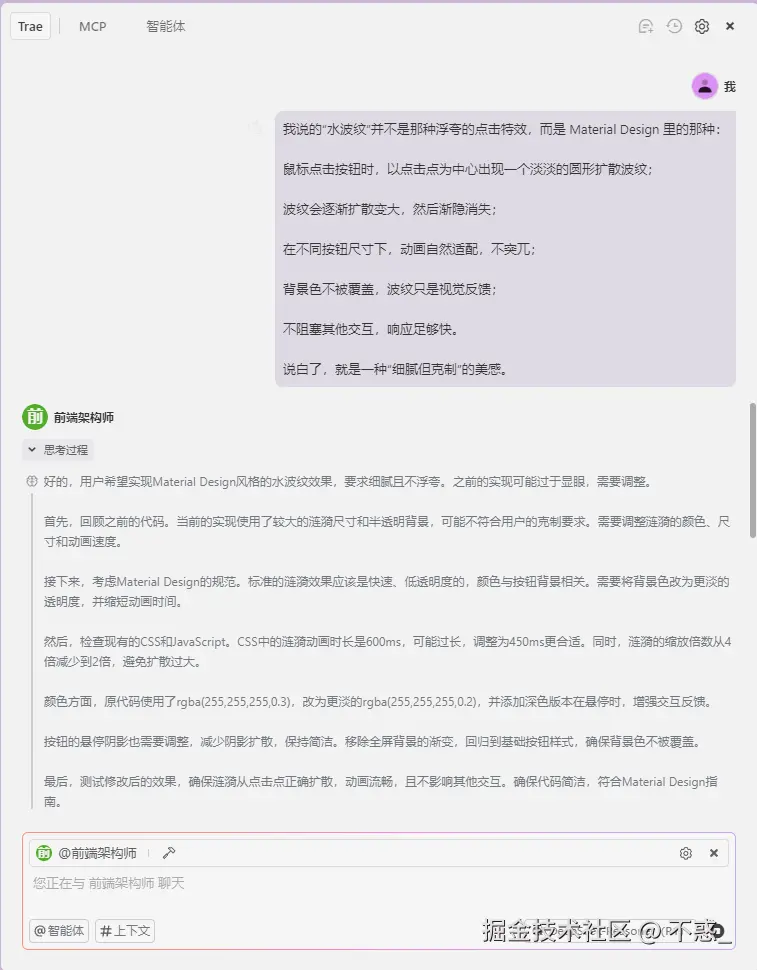Image resolution: width=757 pixels, height=970 pixels.
Task: Click the small green icon in the @前端架构师 chip
Action: click(x=43, y=853)
